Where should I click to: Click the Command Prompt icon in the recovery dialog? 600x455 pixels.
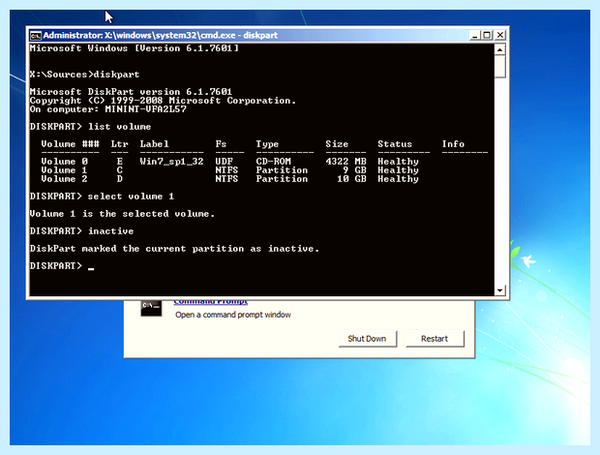(x=151, y=308)
